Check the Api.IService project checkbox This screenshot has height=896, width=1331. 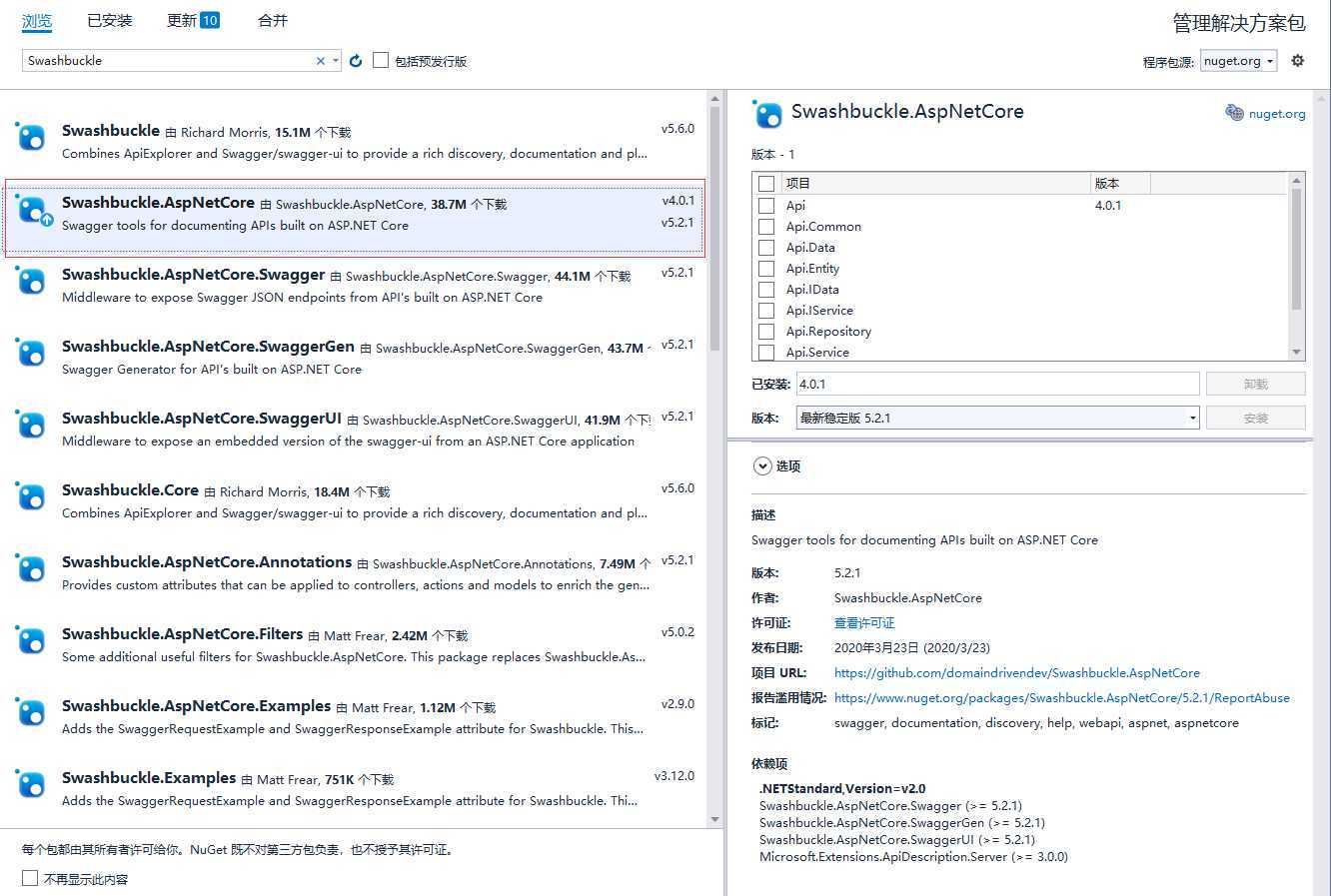pos(766,310)
